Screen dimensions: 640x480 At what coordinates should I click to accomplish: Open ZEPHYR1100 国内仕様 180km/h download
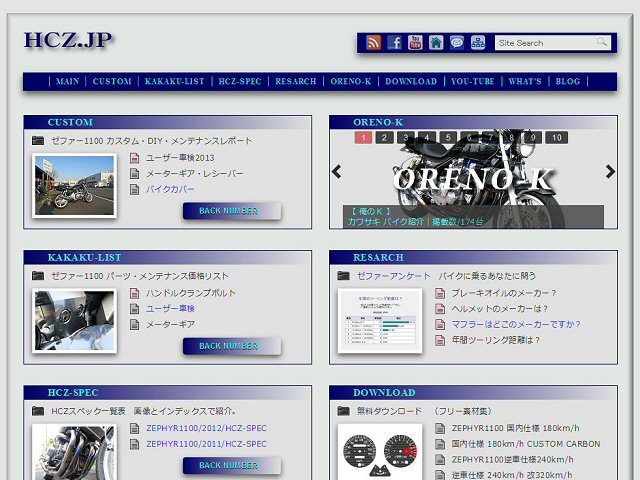pos(516,428)
